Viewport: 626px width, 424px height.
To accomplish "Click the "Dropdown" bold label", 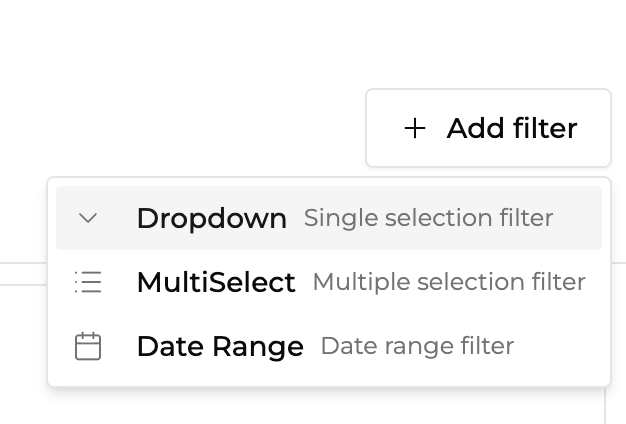I will tap(211, 218).
